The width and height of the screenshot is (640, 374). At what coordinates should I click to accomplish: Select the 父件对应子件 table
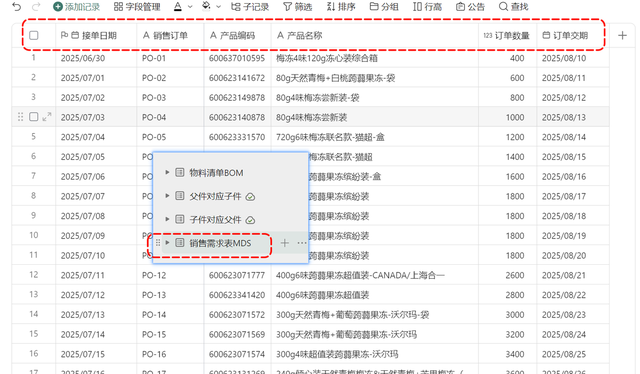pyautogui.click(x=215, y=196)
